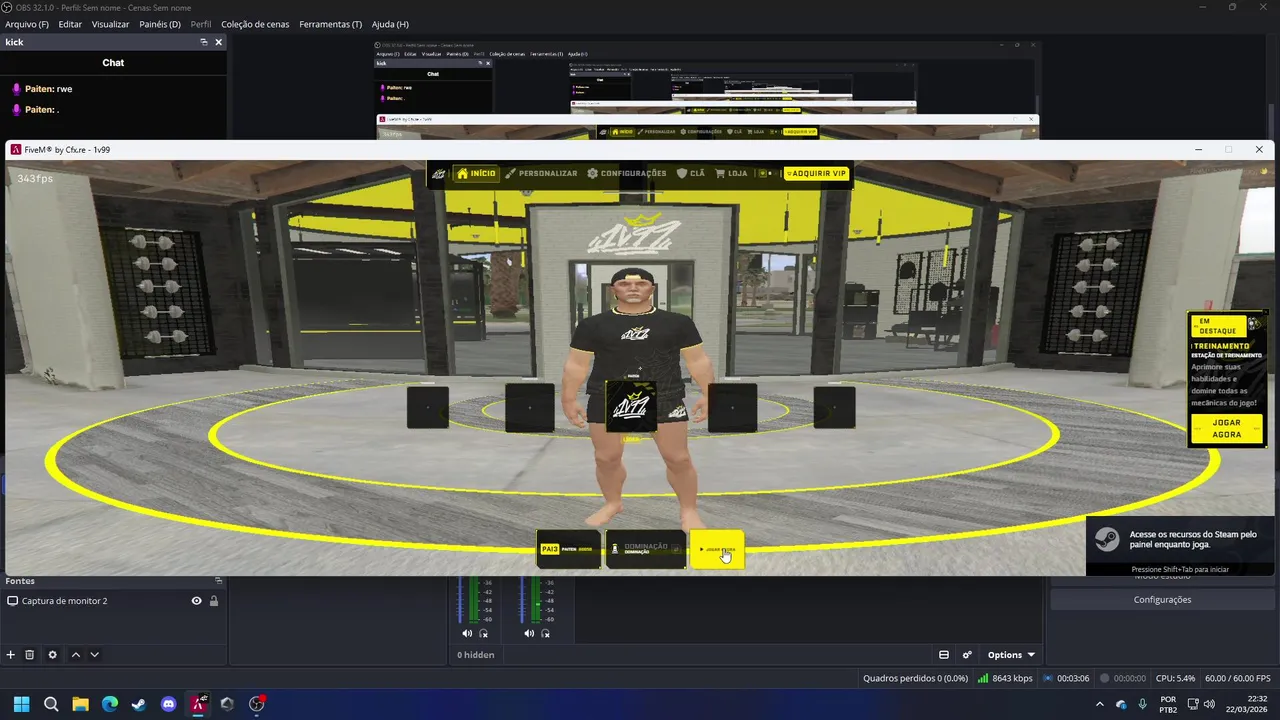Pop out the Fontes dock
Screen dimensions: 1280x720
(218, 581)
